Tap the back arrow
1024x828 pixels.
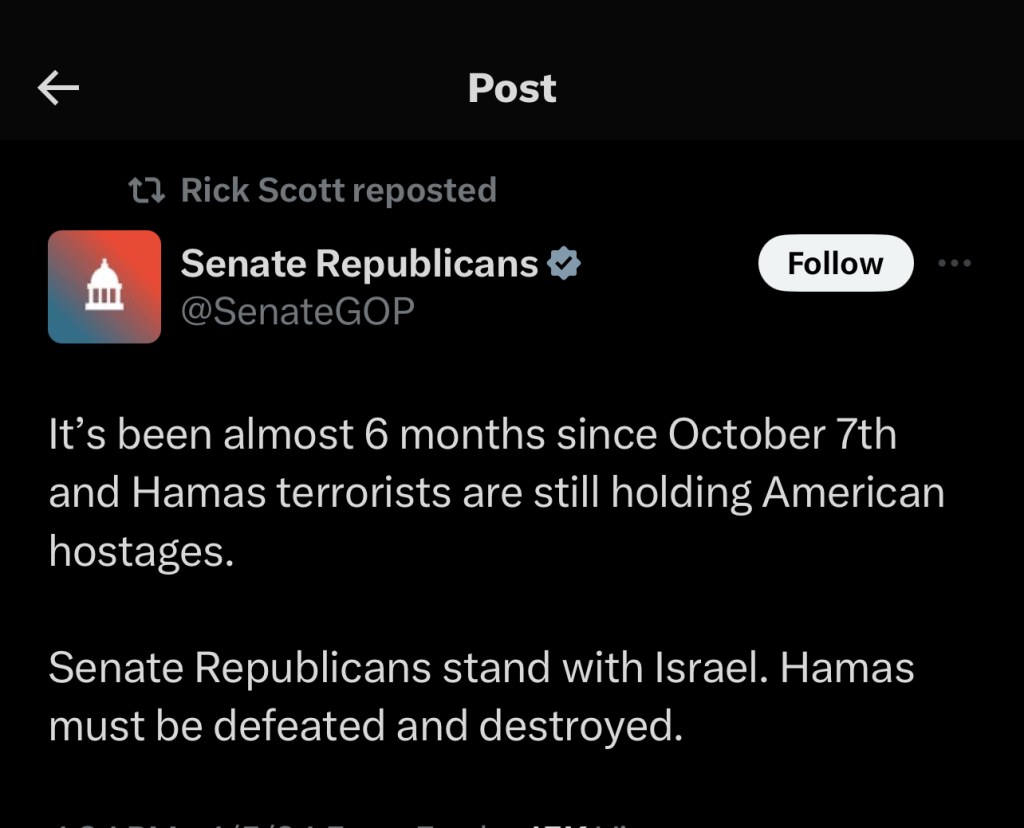point(58,89)
